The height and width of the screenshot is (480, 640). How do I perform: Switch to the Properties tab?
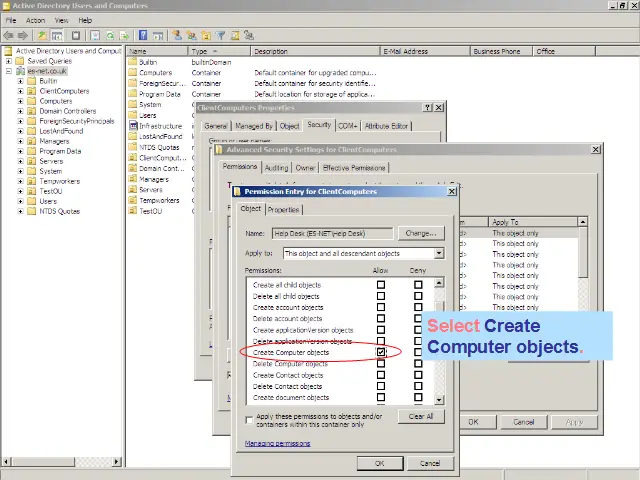tap(283, 210)
